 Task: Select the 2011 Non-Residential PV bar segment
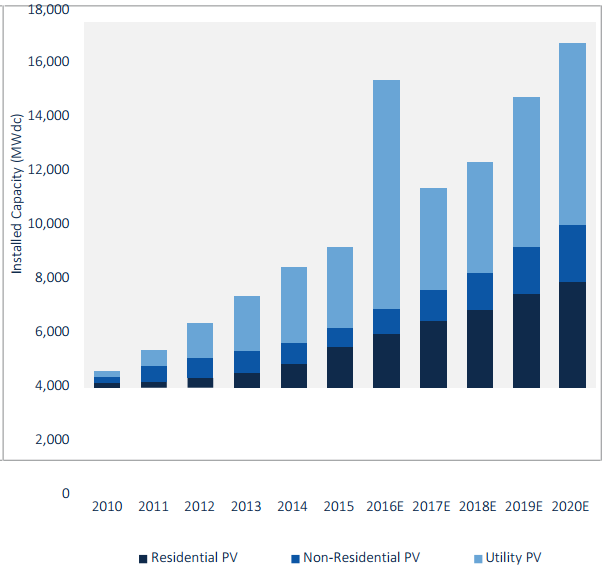point(154,374)
